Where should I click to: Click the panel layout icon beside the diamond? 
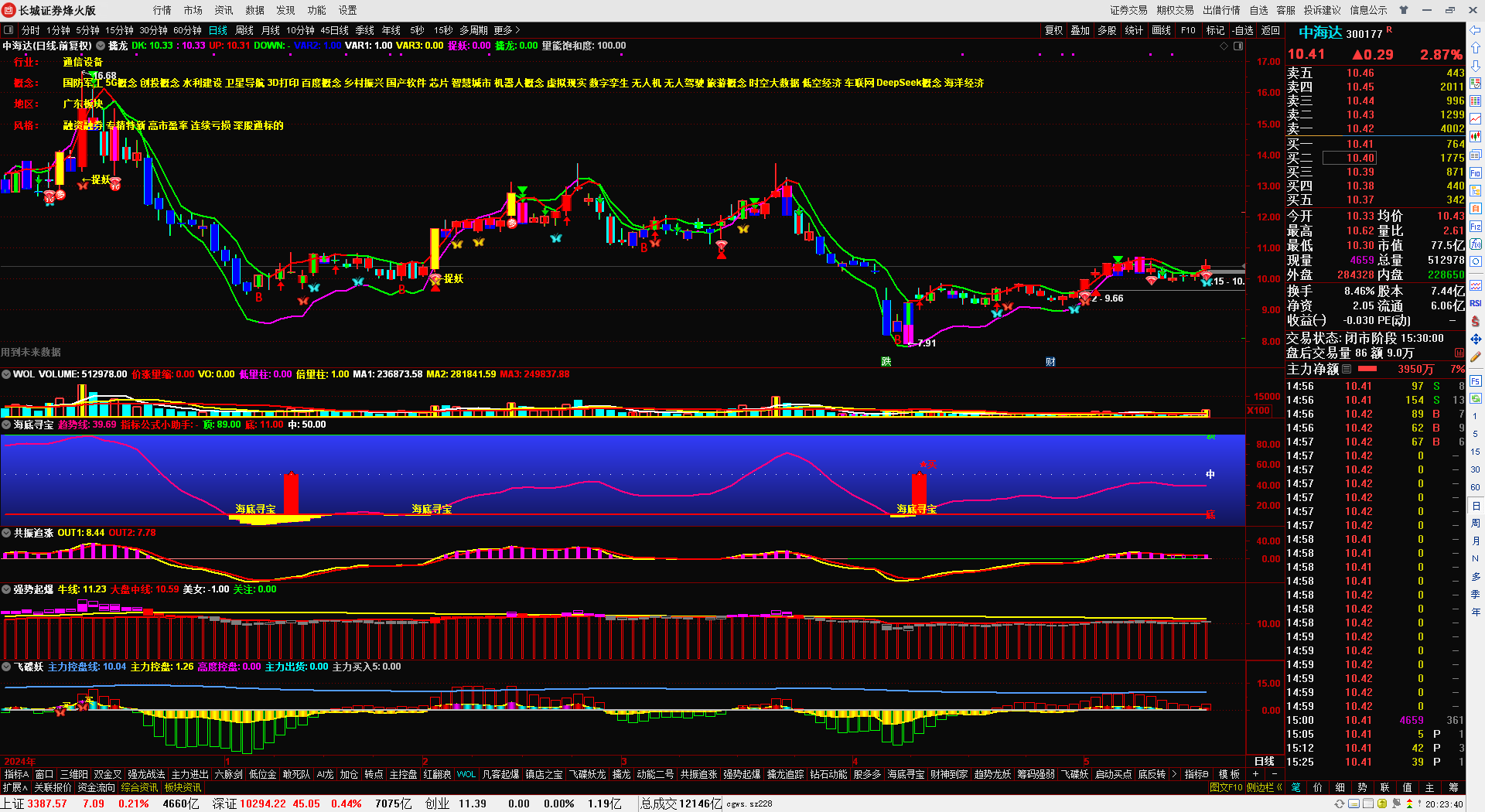pyautogui.click(x=1237, y=46)
